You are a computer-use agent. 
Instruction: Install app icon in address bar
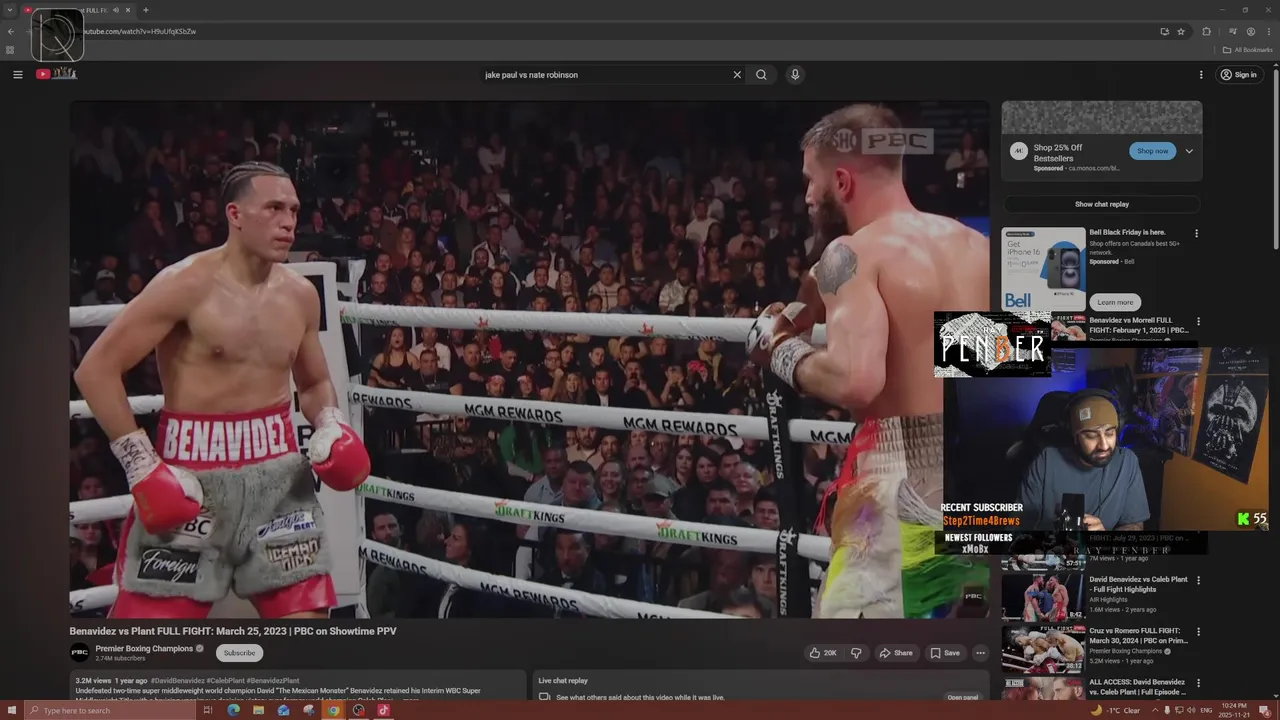1164,31
